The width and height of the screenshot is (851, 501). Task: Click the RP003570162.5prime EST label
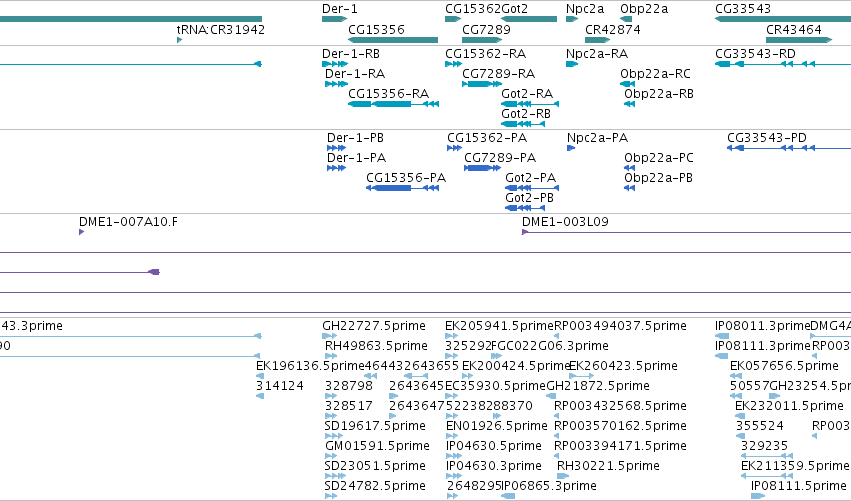click(x=620, y=426)
